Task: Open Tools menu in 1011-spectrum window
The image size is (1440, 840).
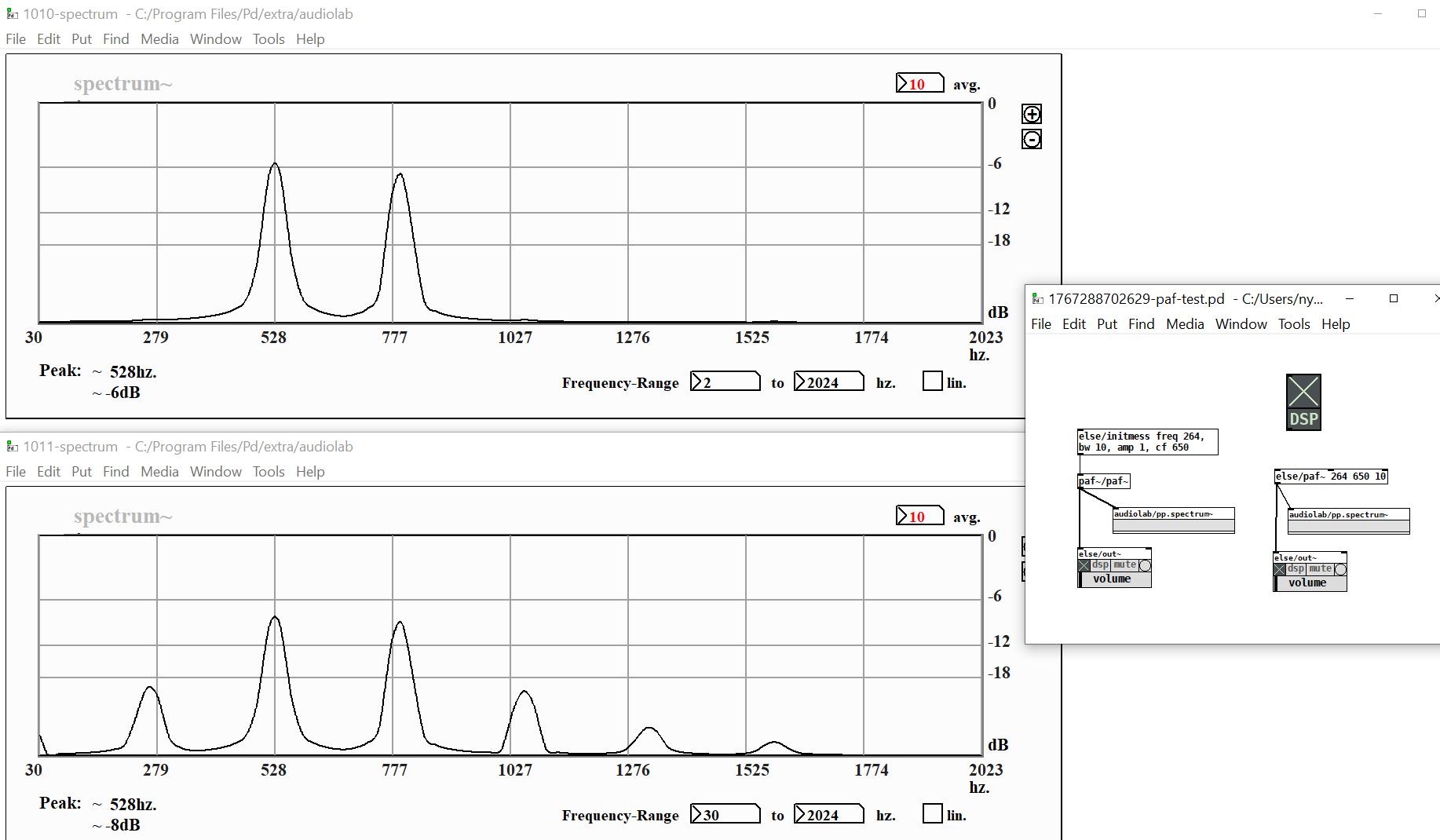Action: point(269,472)
